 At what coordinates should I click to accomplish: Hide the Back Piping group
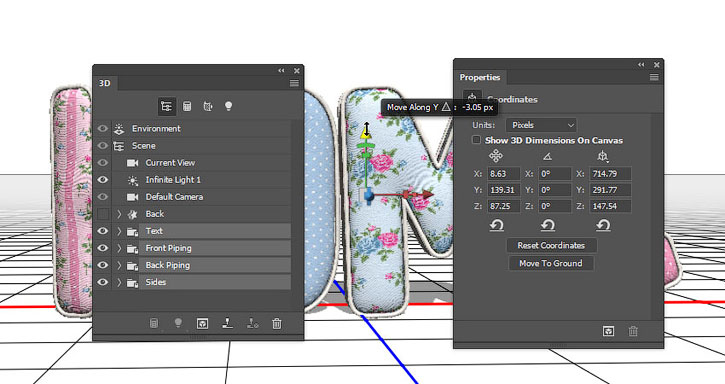tap(103, 265)
